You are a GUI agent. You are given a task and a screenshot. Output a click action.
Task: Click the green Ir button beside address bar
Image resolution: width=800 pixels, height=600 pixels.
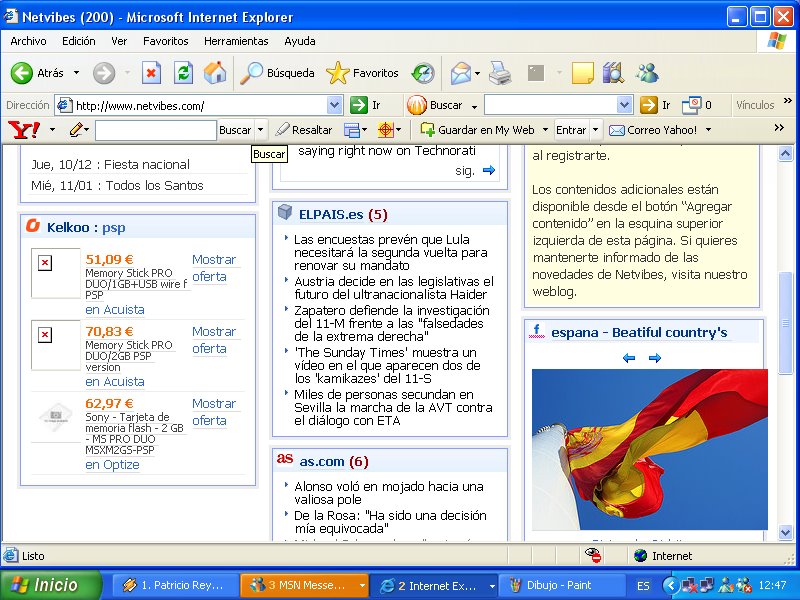(x=365, y=105)
